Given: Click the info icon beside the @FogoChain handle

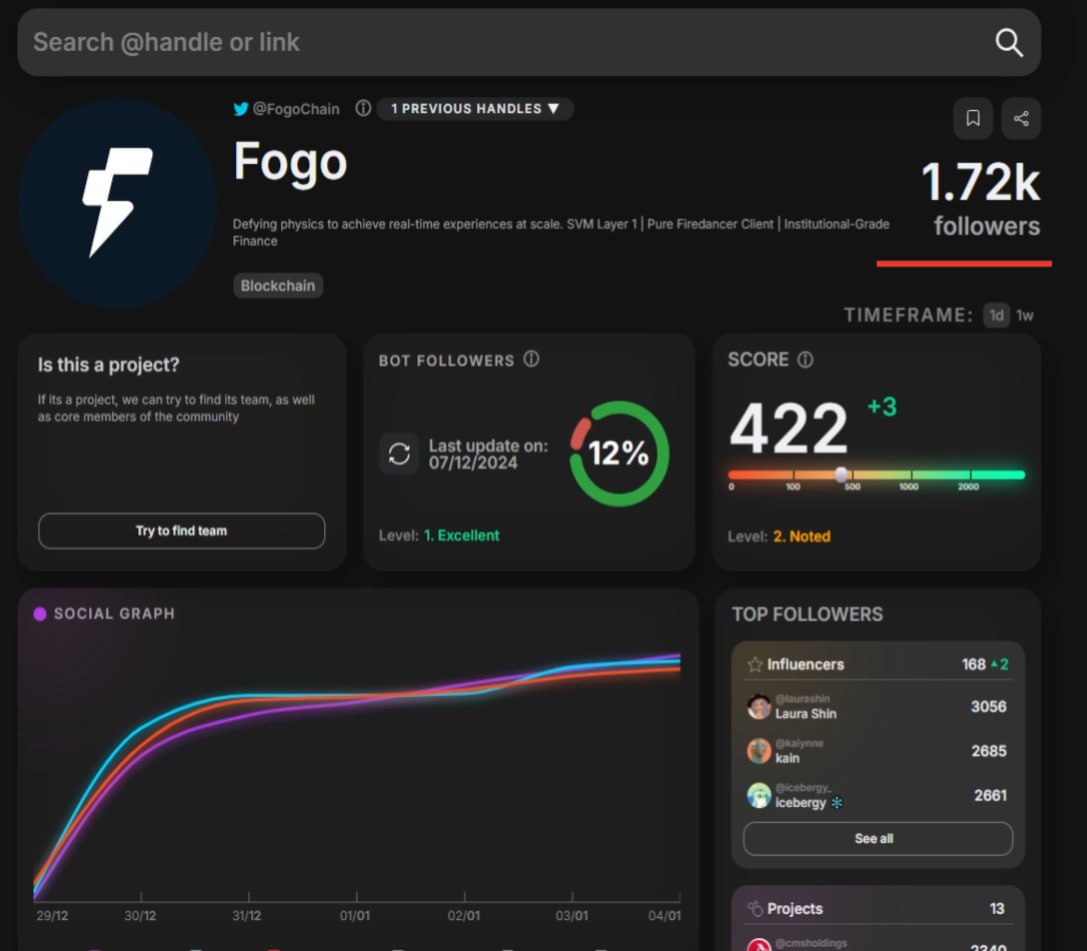Looking at the screenshot, I should (x=363, y=108).
